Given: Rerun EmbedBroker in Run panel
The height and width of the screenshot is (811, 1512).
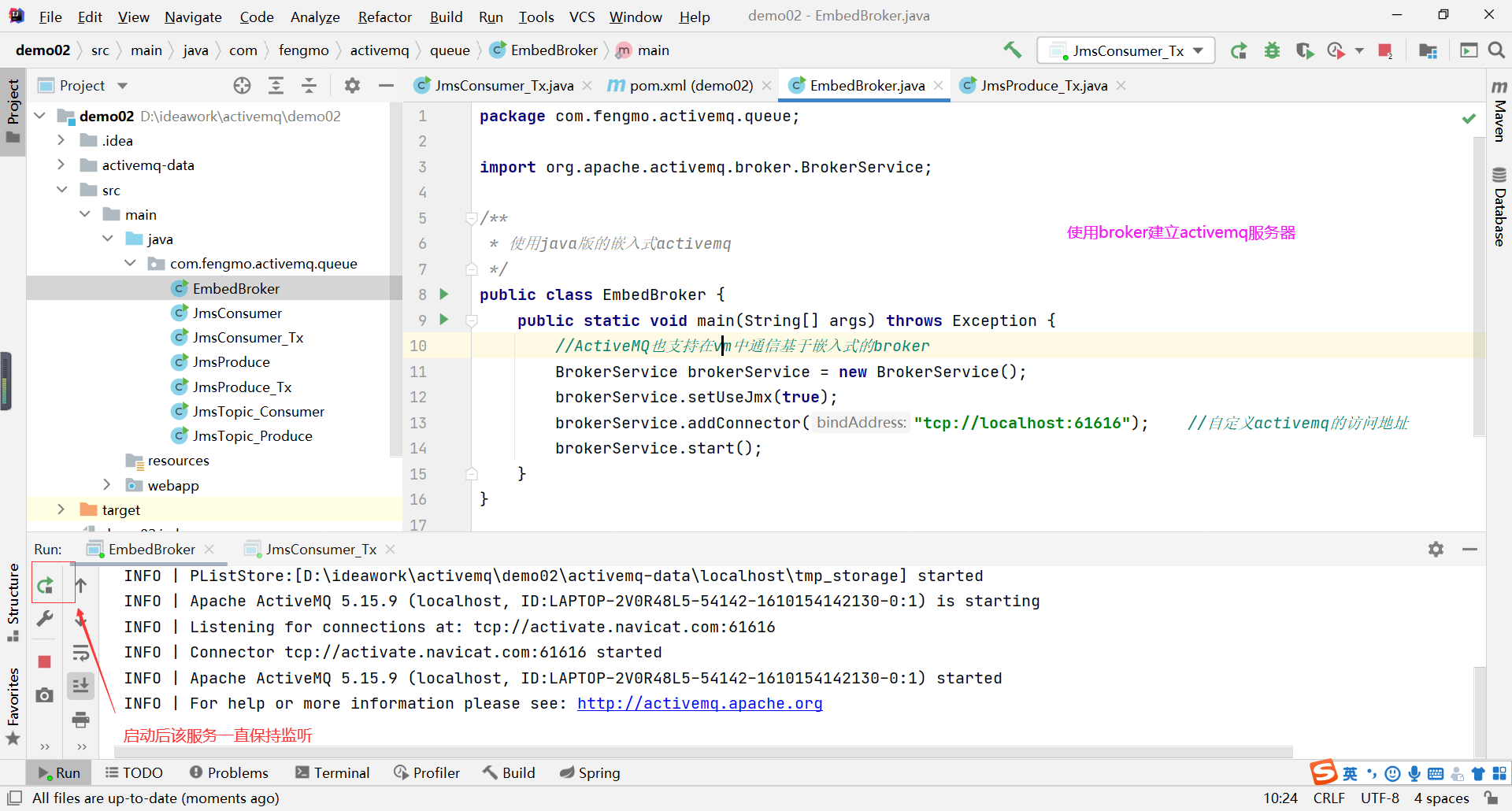Looking at the screenshot, I should click(45, 585).
